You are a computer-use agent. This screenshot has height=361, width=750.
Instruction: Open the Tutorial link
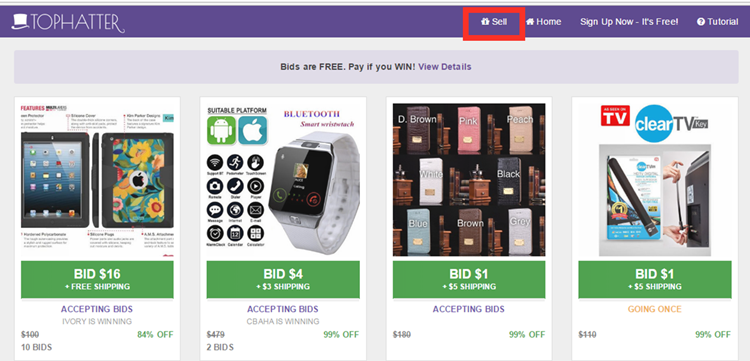click(717, 22)
